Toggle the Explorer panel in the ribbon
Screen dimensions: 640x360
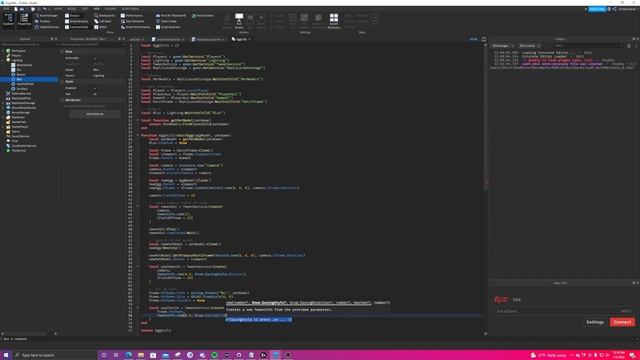[x=8, y=20]
